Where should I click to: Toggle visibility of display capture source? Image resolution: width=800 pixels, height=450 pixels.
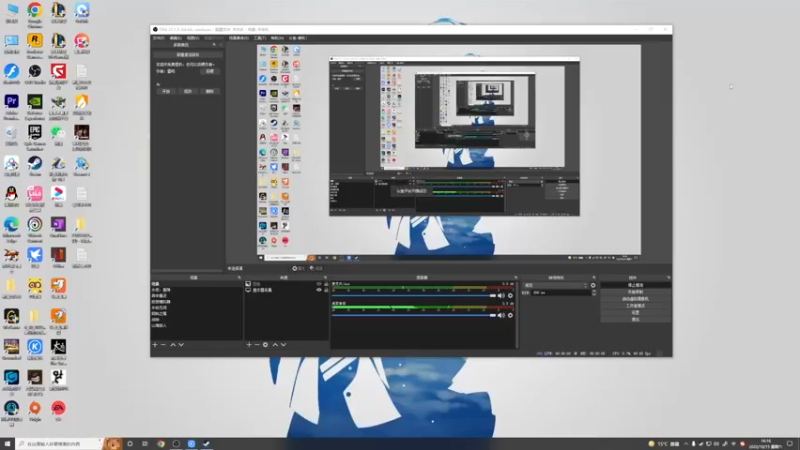tap(319, 290)
